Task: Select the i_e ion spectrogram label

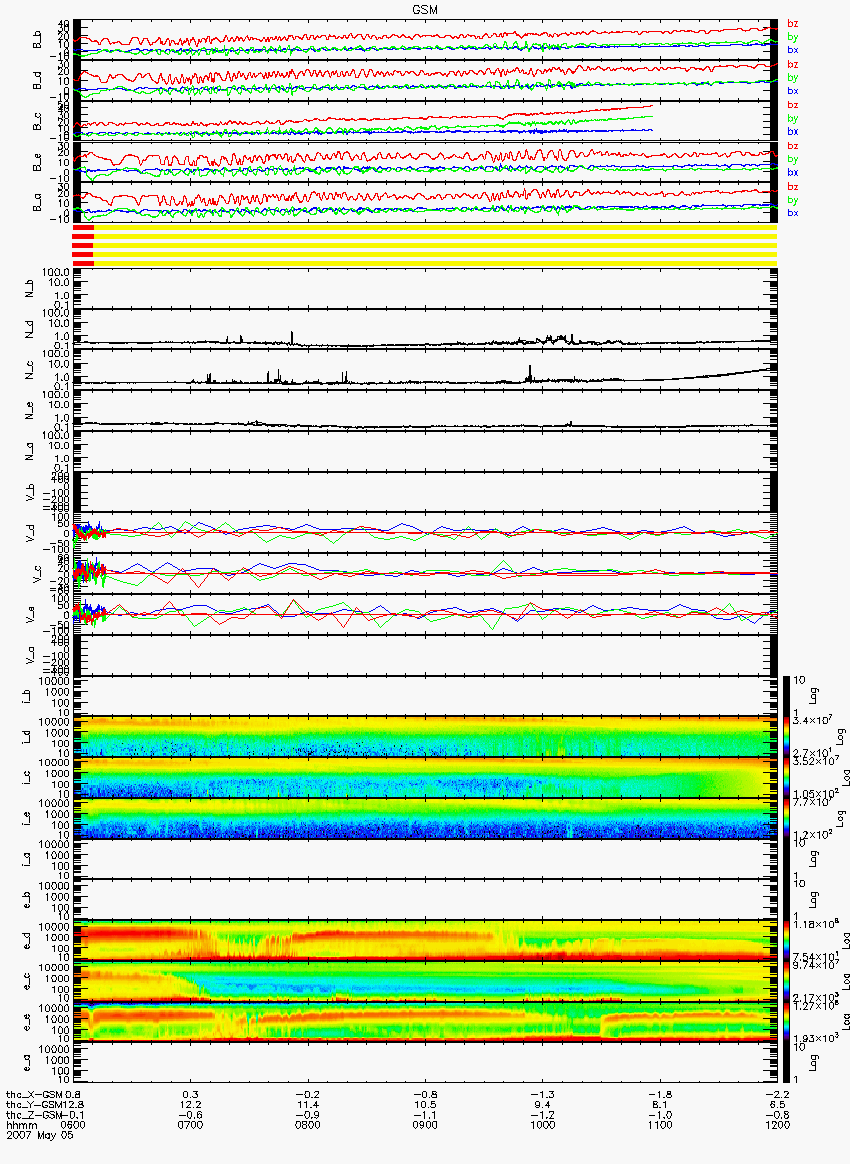Action: (27, 819)
